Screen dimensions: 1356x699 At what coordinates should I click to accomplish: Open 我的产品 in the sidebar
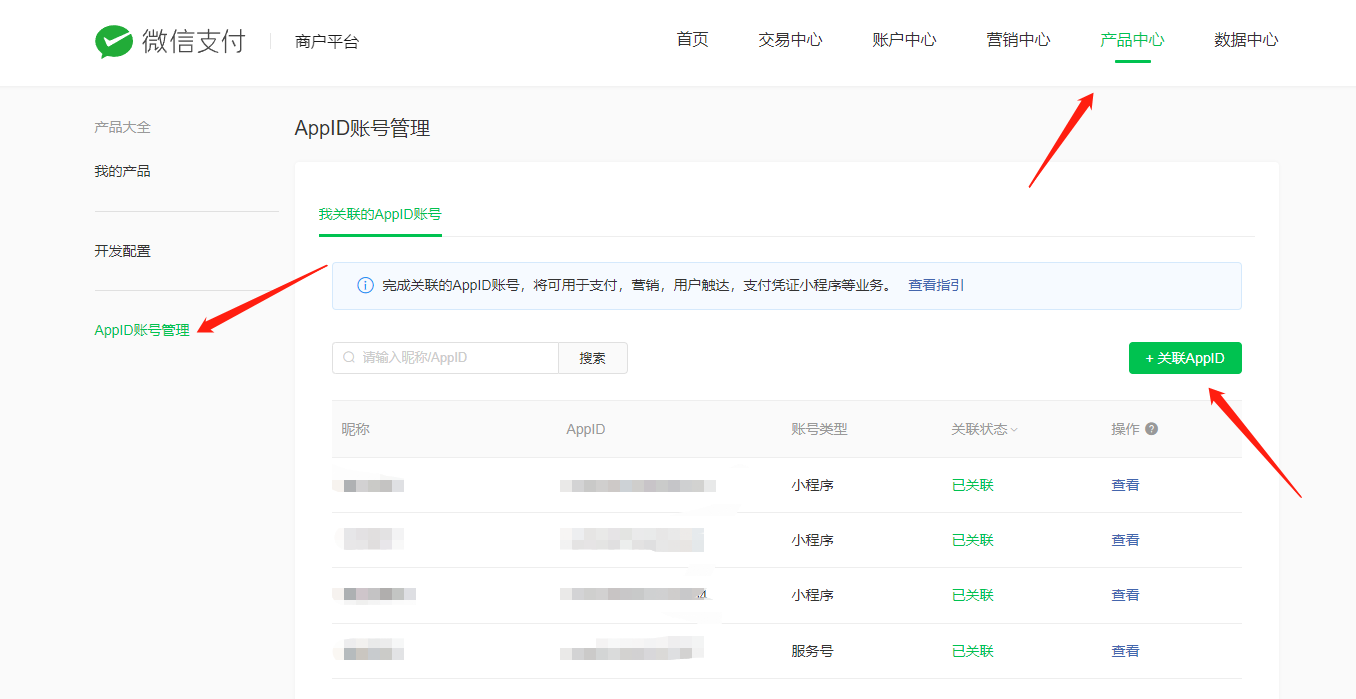click(122, 171)
